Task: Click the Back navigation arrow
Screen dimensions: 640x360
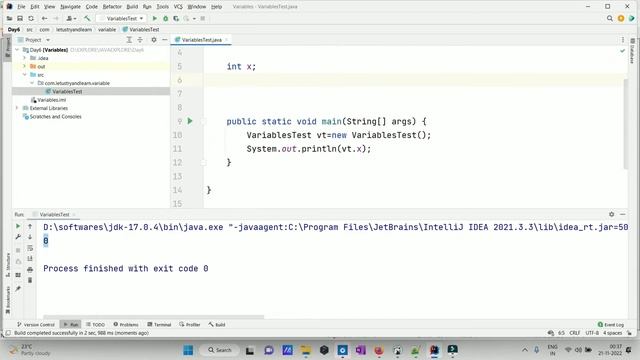Action: tap(44, 18)
